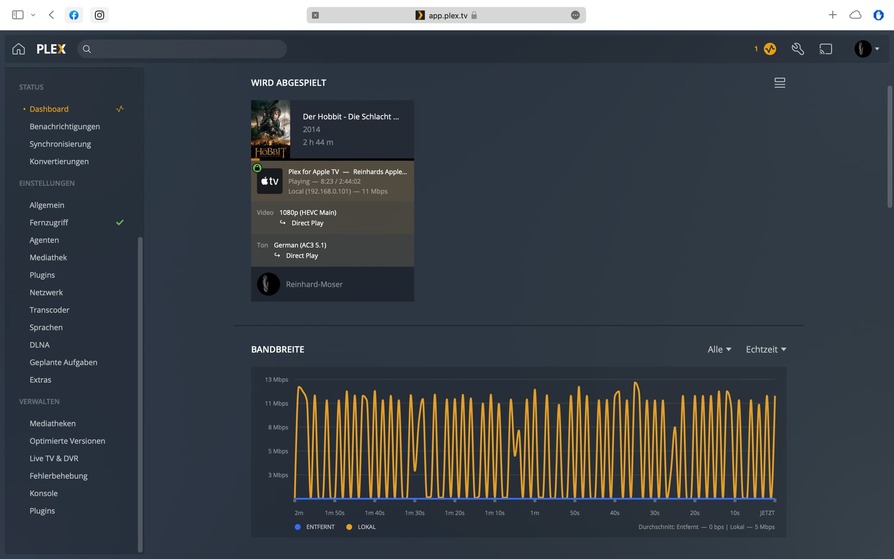Toggle the ENTFERNT legend series
The image size is (894, 559).
(315, 527)
